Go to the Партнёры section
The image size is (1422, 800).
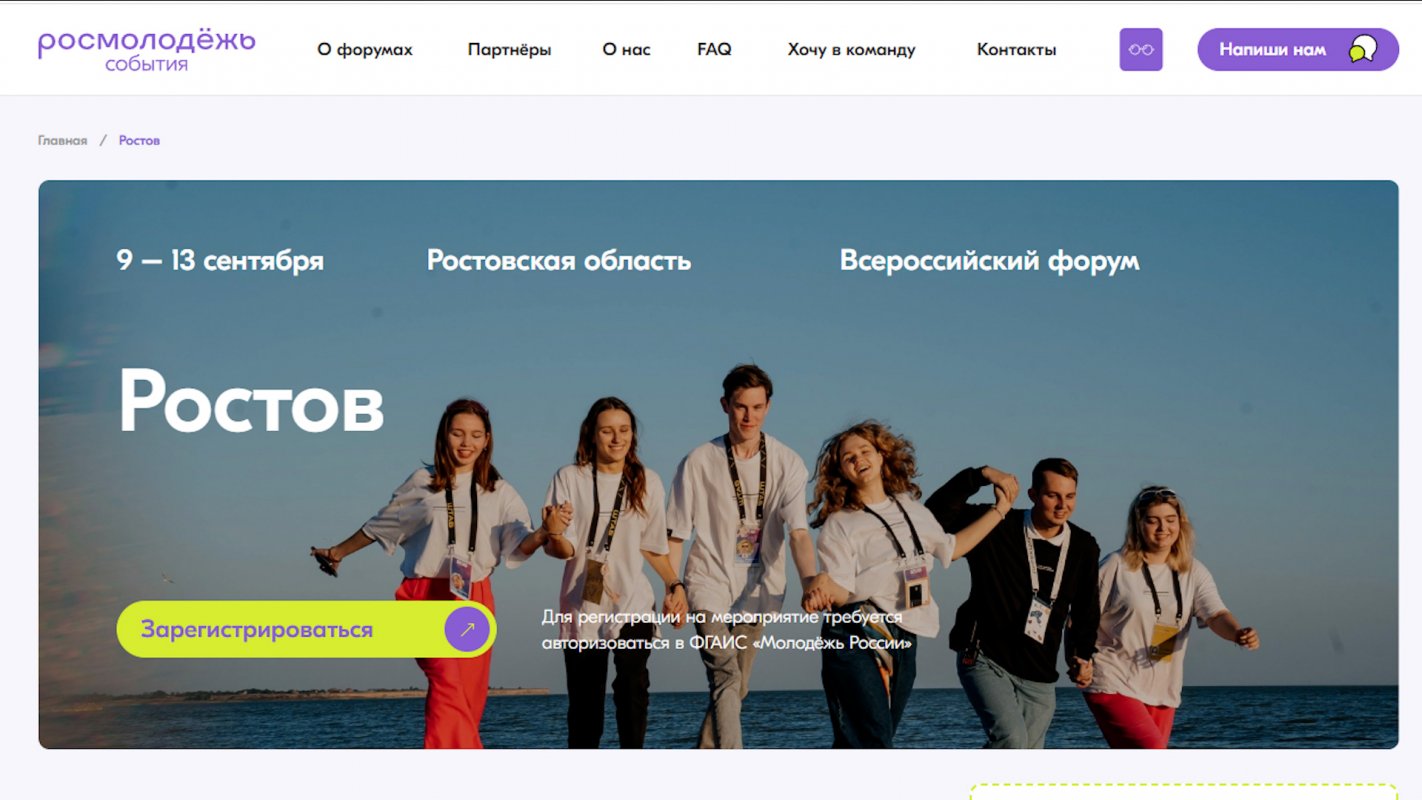(509, 50)
